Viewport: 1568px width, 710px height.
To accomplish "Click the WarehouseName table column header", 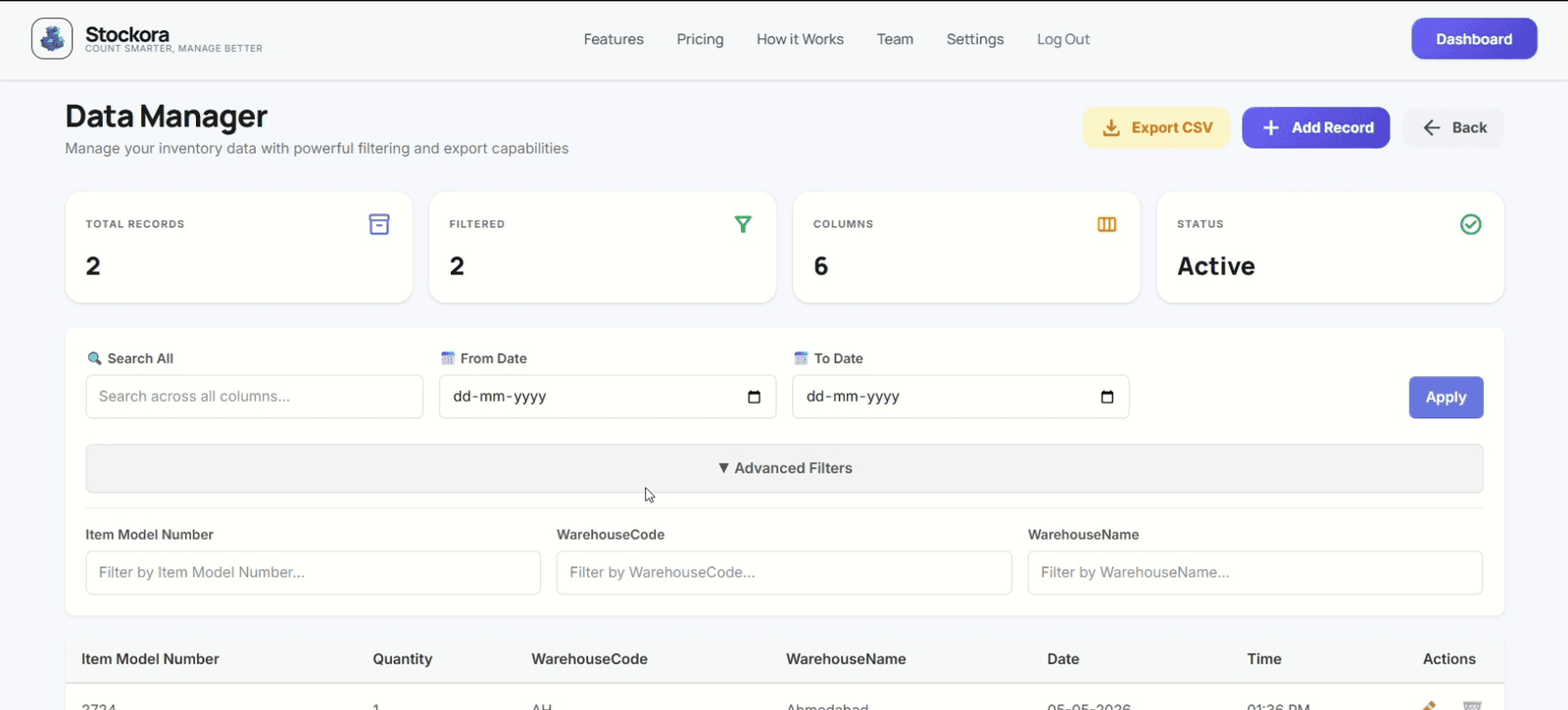I will click(x=846, y=659).
